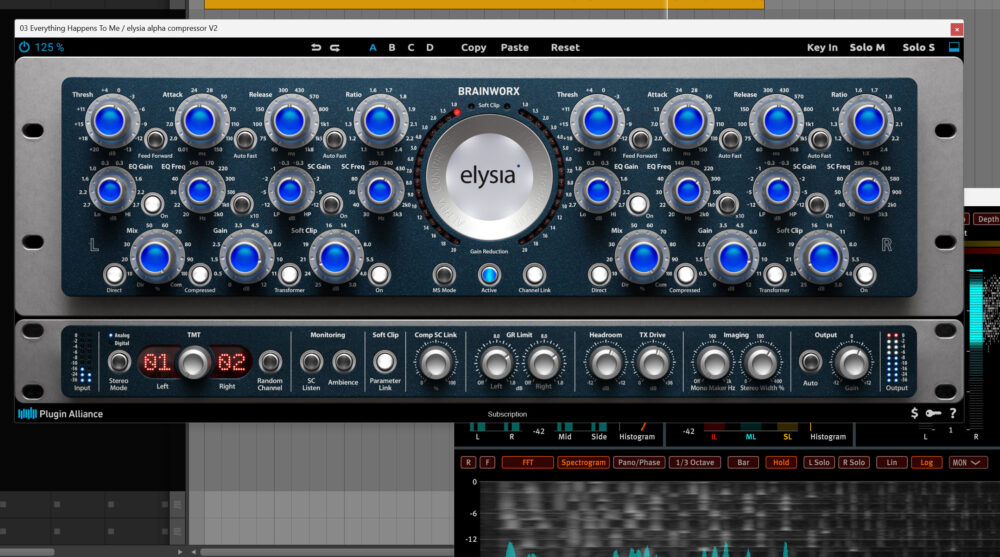Select preset bank D
Screen dimensions: 1000x557
430,47
